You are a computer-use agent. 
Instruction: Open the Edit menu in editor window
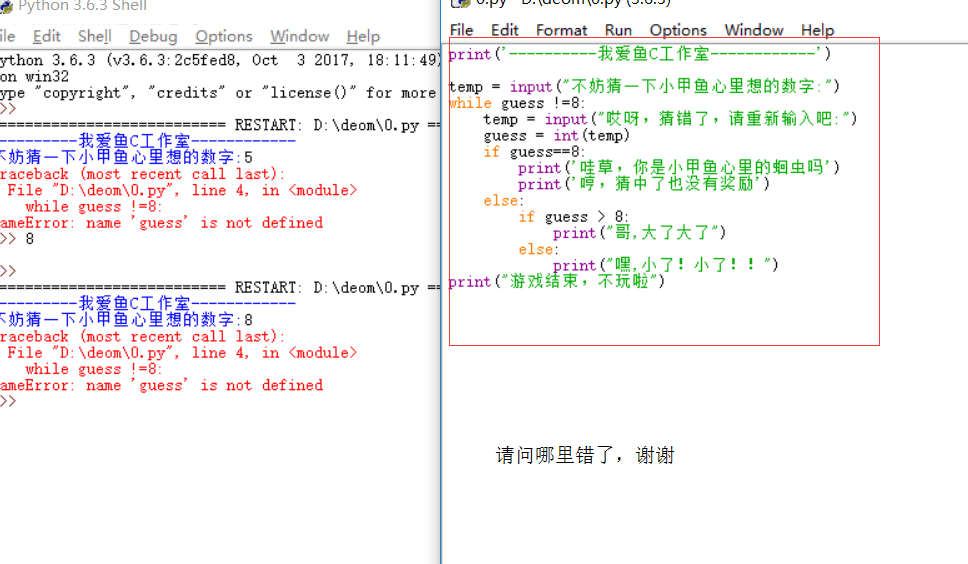504,30
